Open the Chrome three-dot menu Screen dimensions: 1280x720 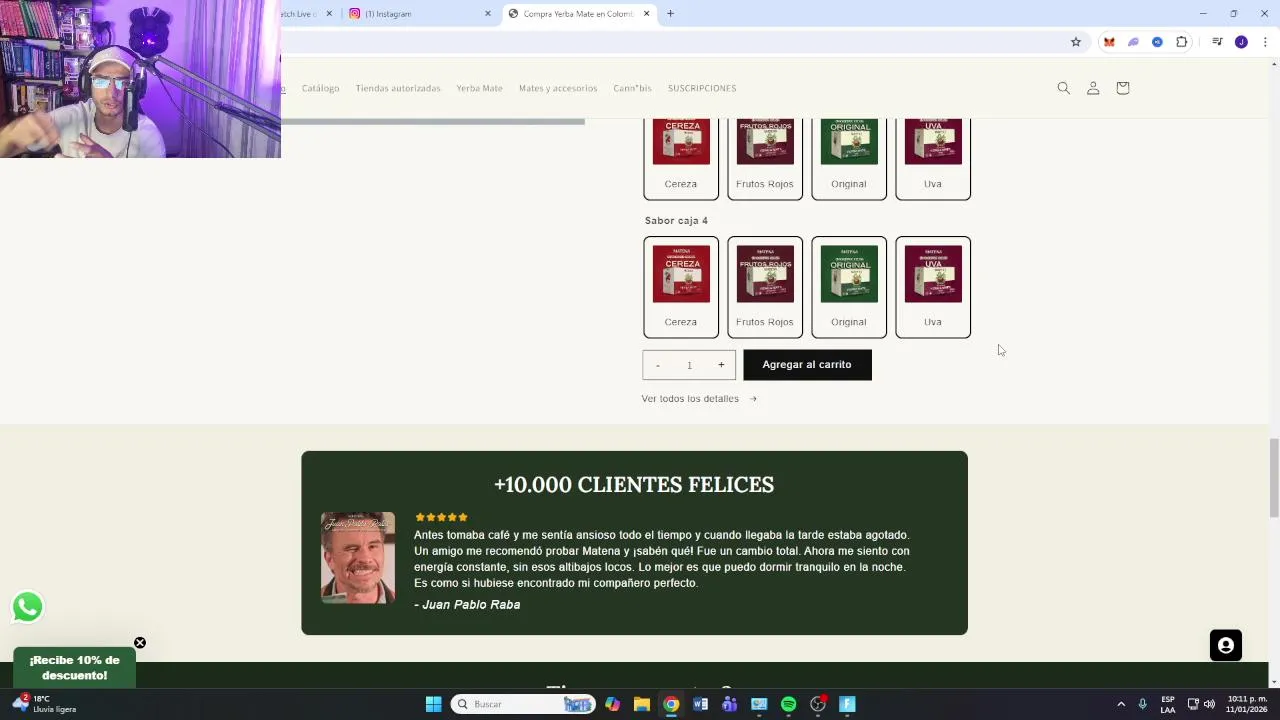[1265, 42]
